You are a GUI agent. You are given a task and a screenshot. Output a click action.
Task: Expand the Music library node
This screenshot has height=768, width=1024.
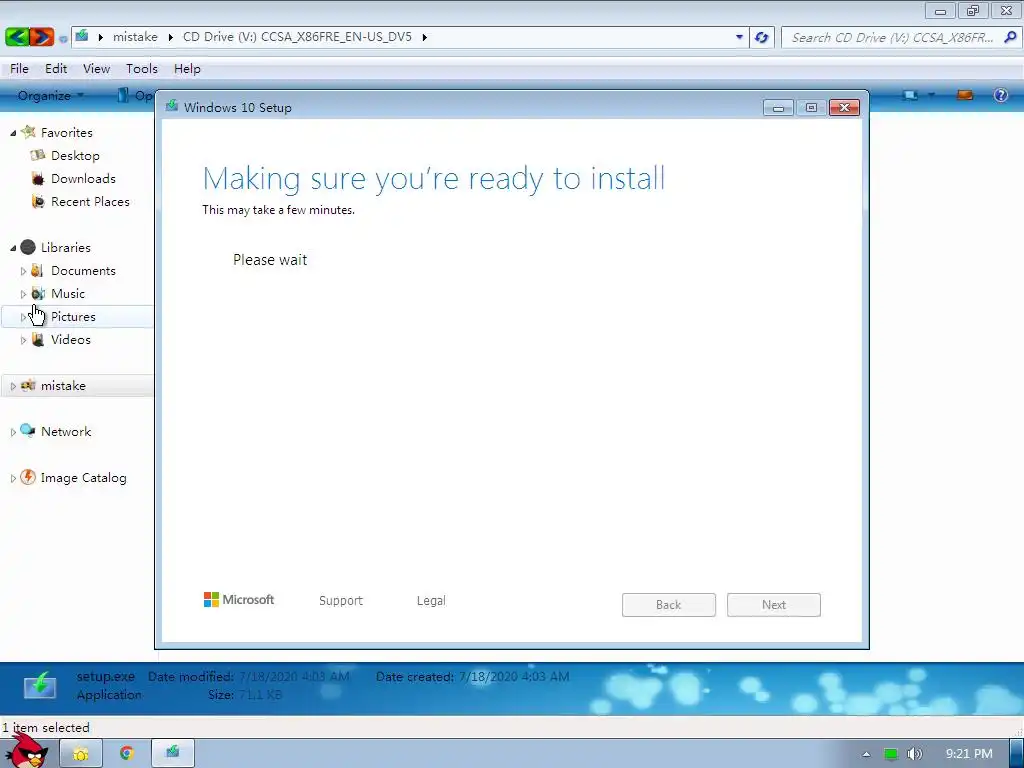click(24, 294)
